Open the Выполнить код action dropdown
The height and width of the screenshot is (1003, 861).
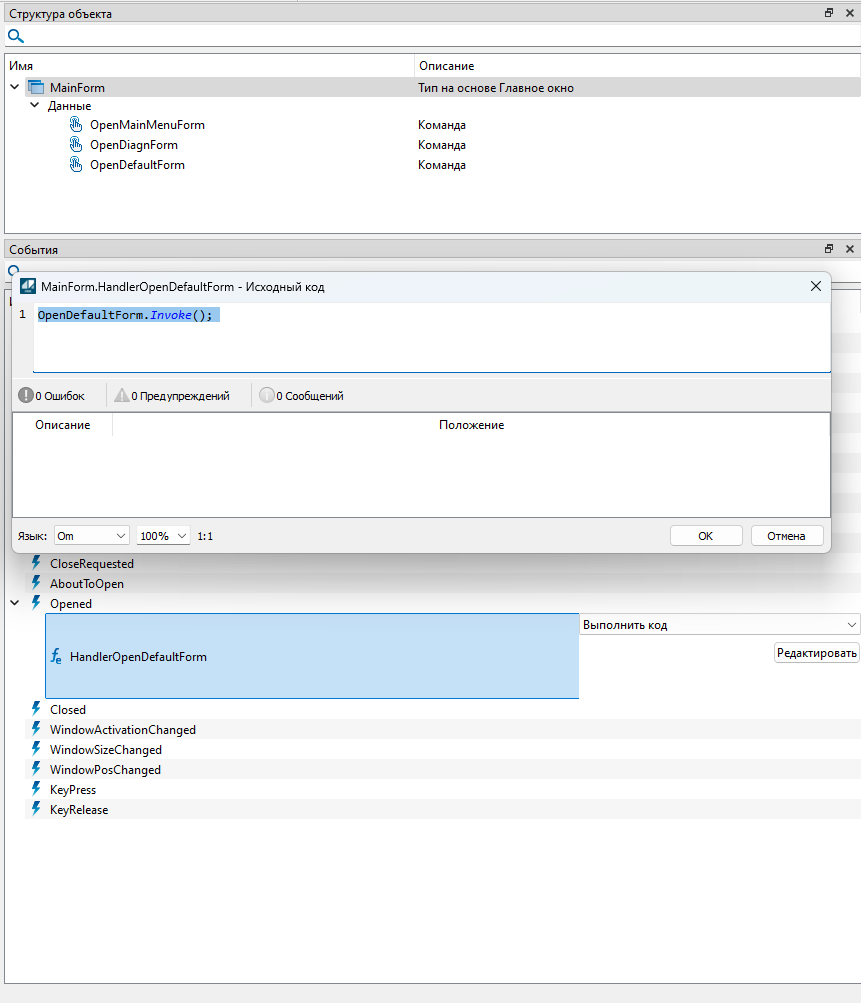(x=719, y=625)
